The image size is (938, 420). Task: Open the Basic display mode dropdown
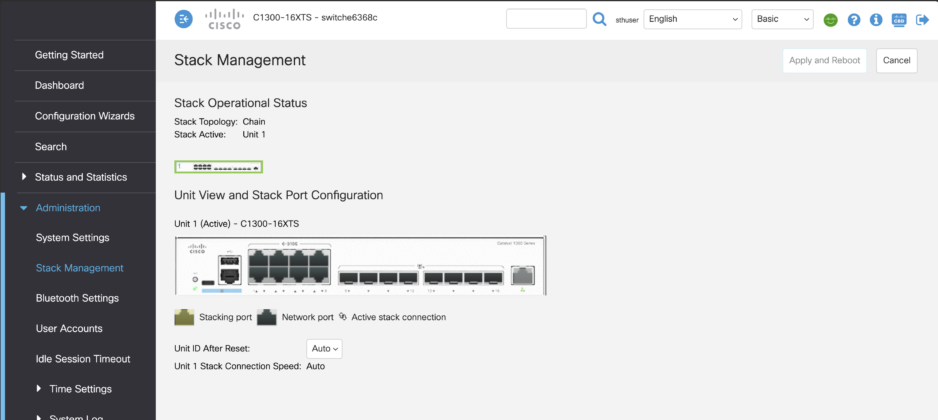[782, 19]
